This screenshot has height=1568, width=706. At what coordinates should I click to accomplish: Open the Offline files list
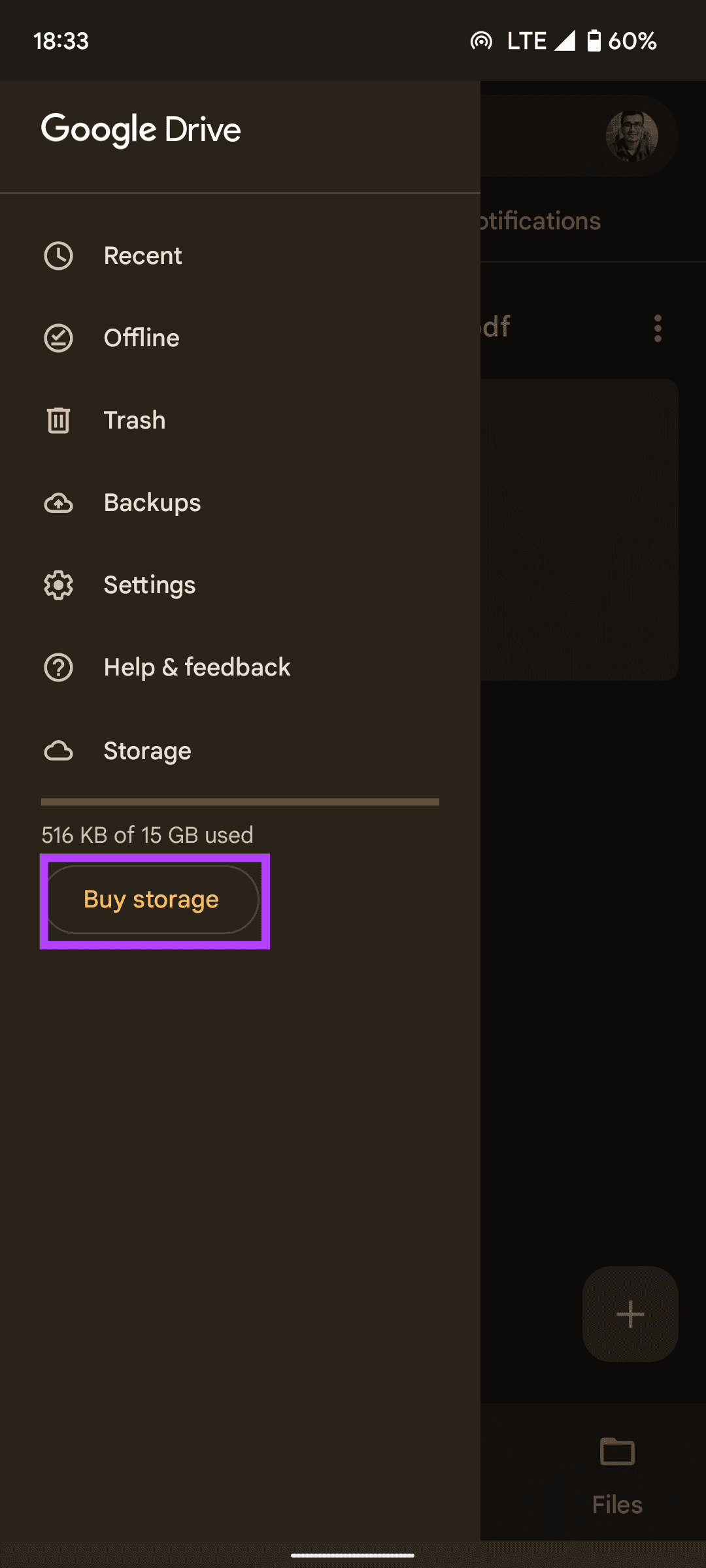(x=141, y=338)
